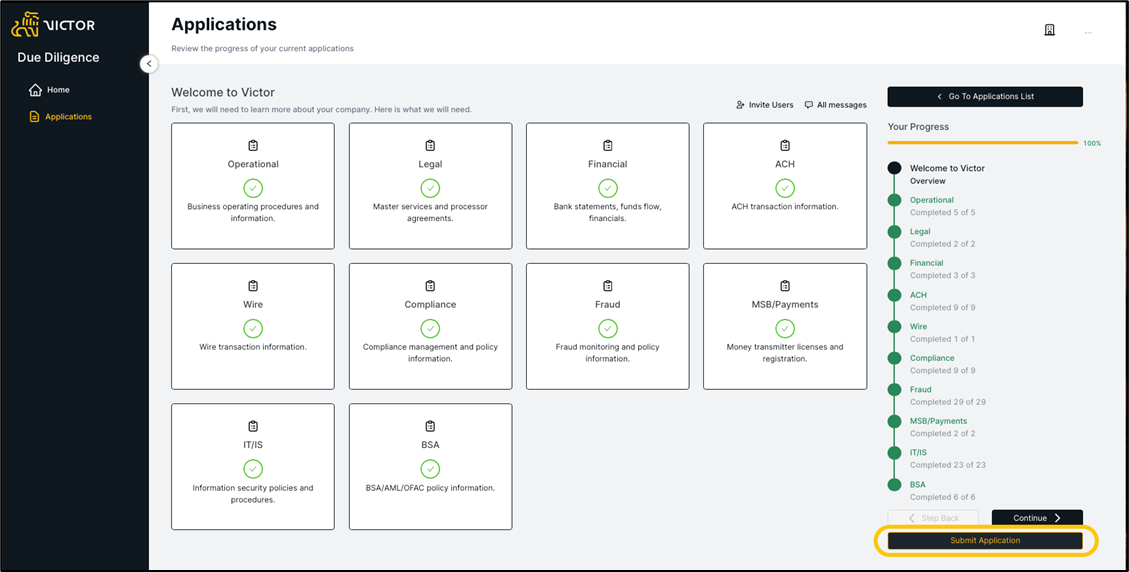Viewport: 1129px width, 572px height.
Task: Click the IT/IS card green checkmark
Action: point(253,469)
